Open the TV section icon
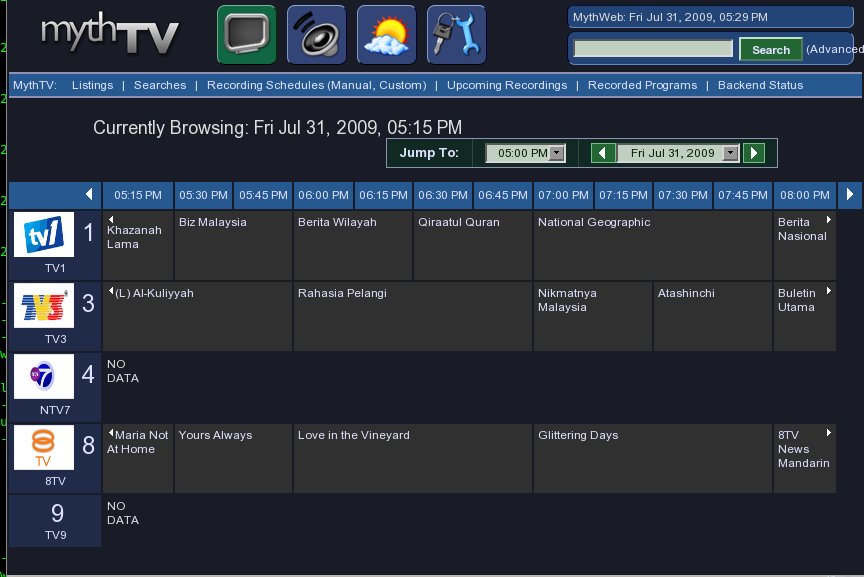This screenshot has height=577, width=864. tap(246, 35)
